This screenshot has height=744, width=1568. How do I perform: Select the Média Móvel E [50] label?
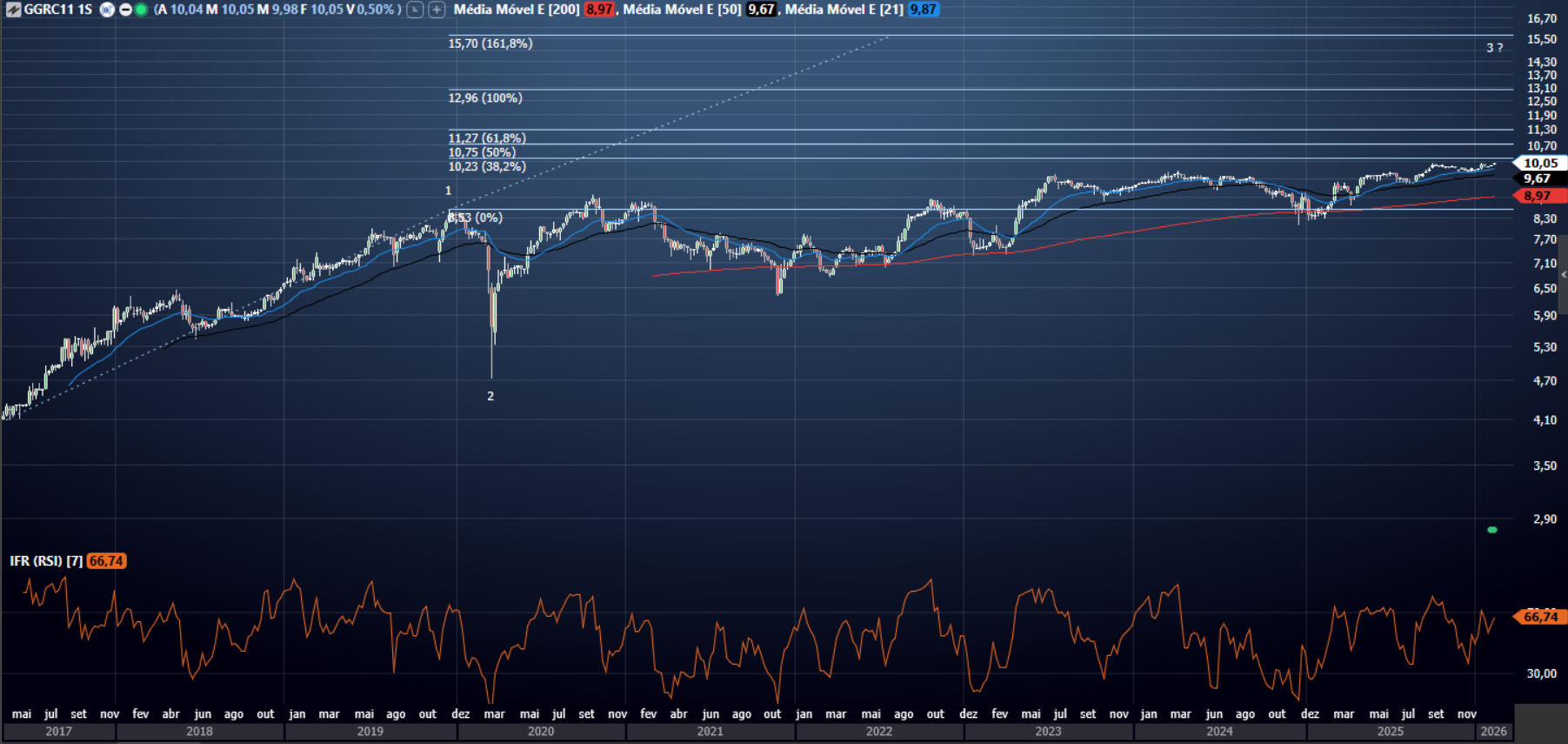pyautogui.click(x=682, y=10)
